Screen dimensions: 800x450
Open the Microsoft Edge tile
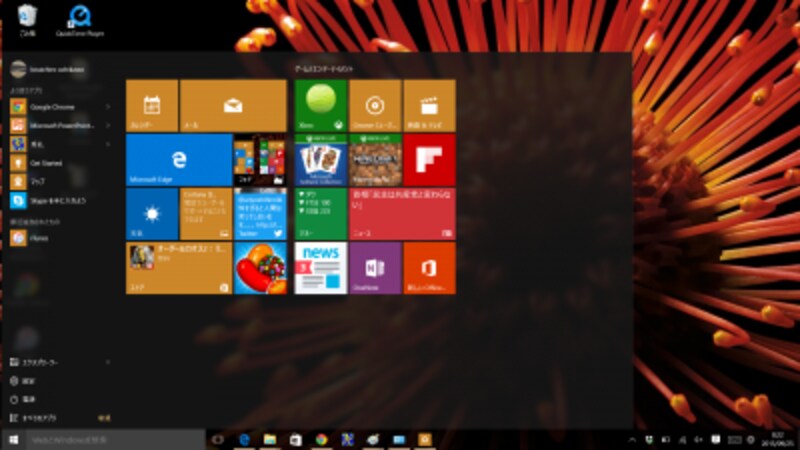tap(179, 160)
